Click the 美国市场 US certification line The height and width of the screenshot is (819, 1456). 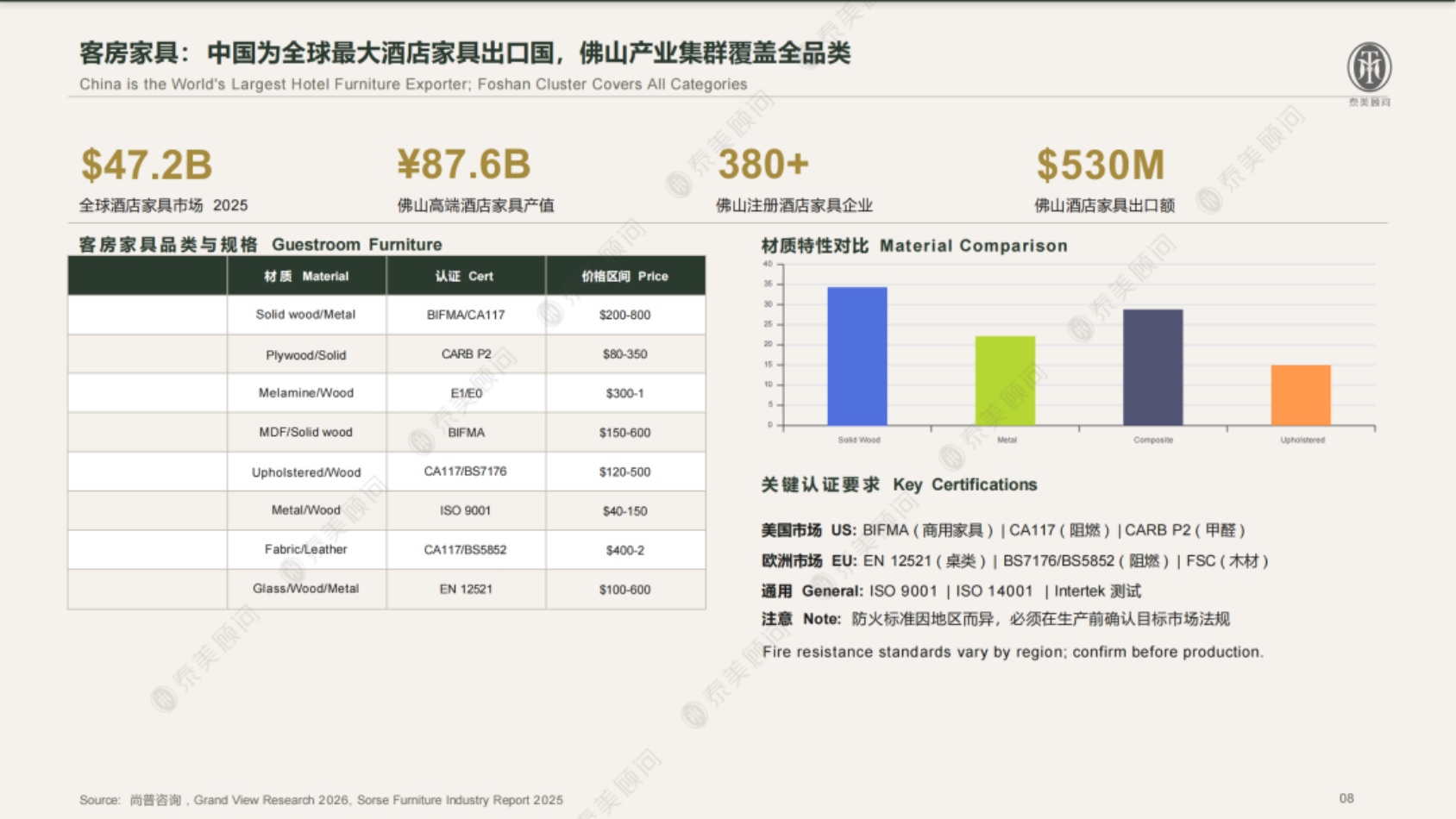tap(1003, 530)
